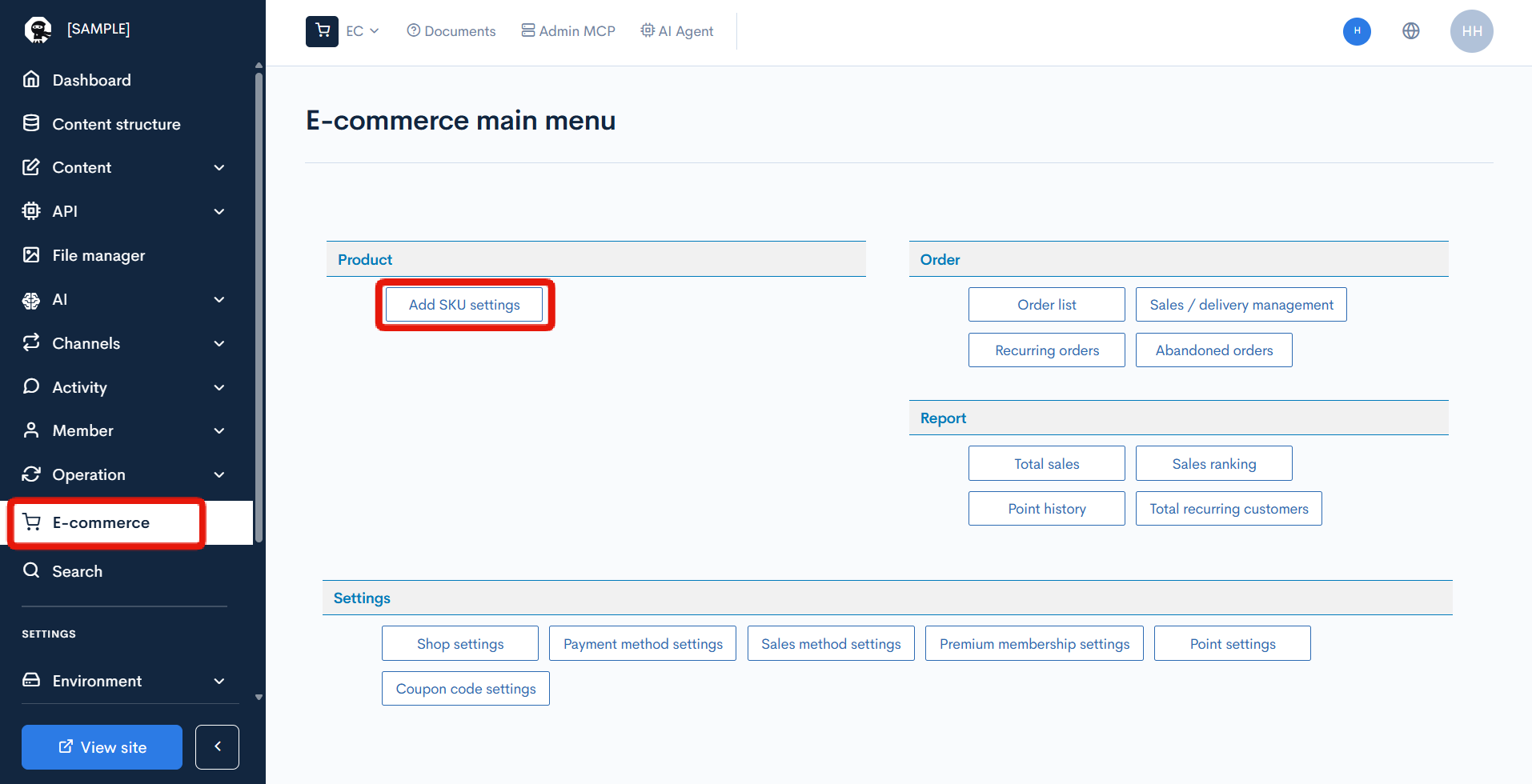Open Total recurring customers report
The image size is (1532, 784).
click(x=1229, y=509)
